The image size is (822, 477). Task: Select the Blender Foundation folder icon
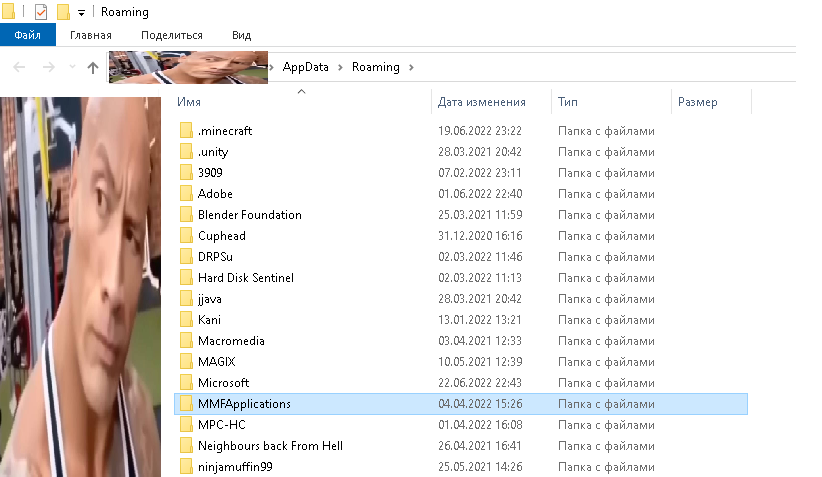185,215
